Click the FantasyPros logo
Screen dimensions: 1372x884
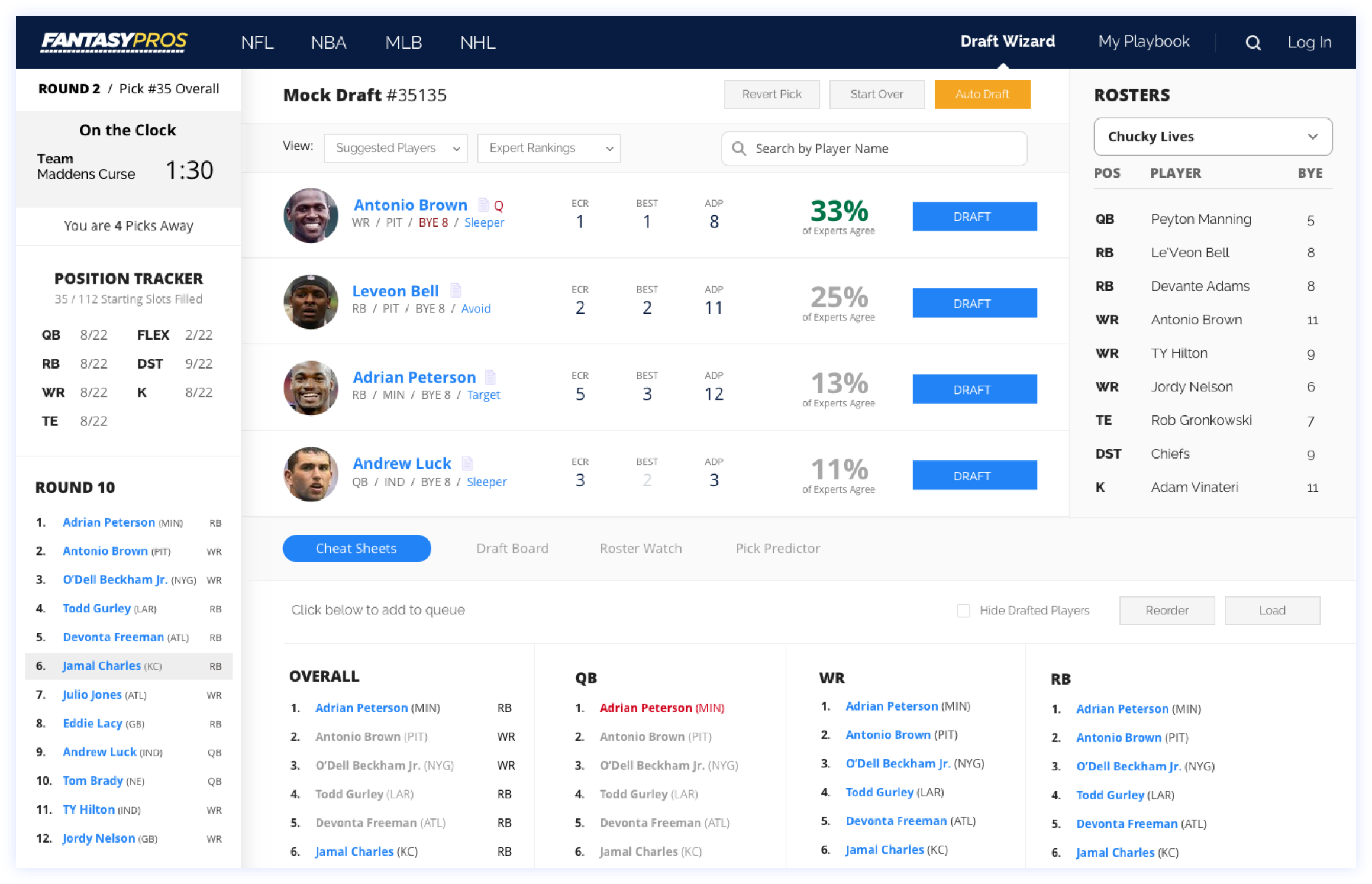(114, 41)
